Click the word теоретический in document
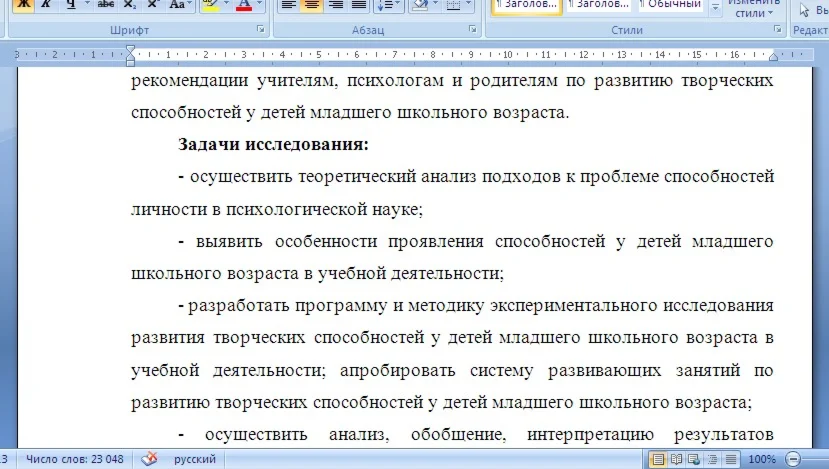 pyautogui.click(x=357, y=177)
